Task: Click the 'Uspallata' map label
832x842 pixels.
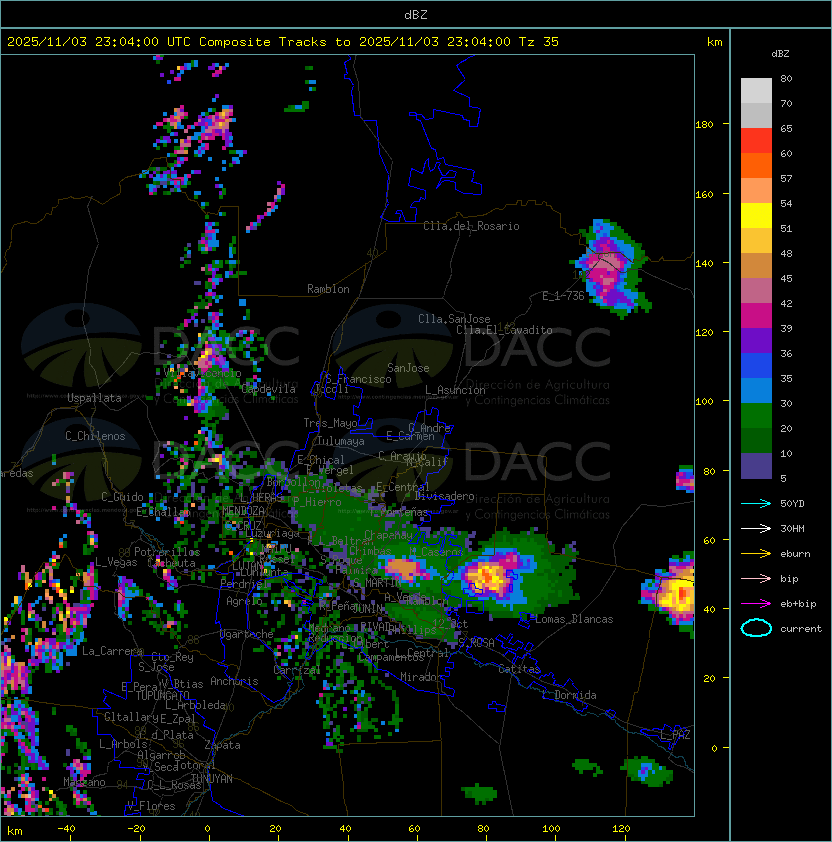Action: coord(94,398)
